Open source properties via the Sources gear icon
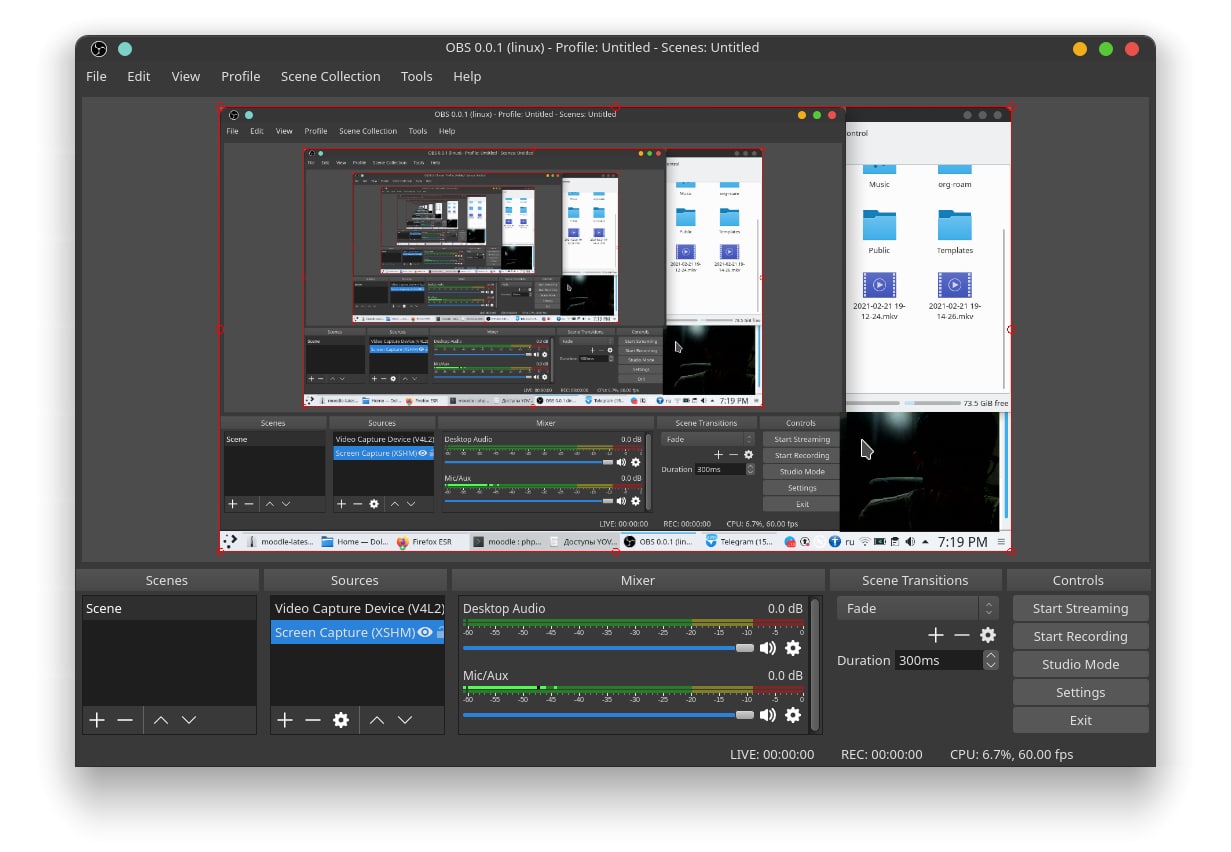The width and height of the screenshot is (1231, 852). [341, 720]
